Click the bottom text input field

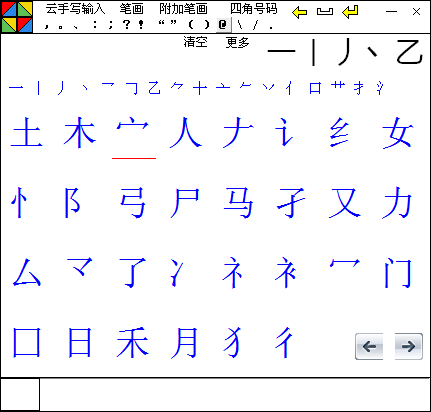tap(235, 395)
